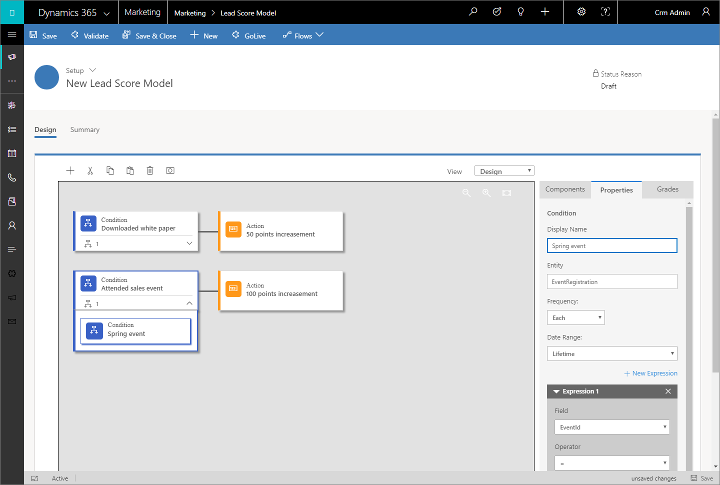The height and width of the screenshot is (485, 720).
Task: Expand Downloaded white paper condition chevron
Action: click(189, 243)
